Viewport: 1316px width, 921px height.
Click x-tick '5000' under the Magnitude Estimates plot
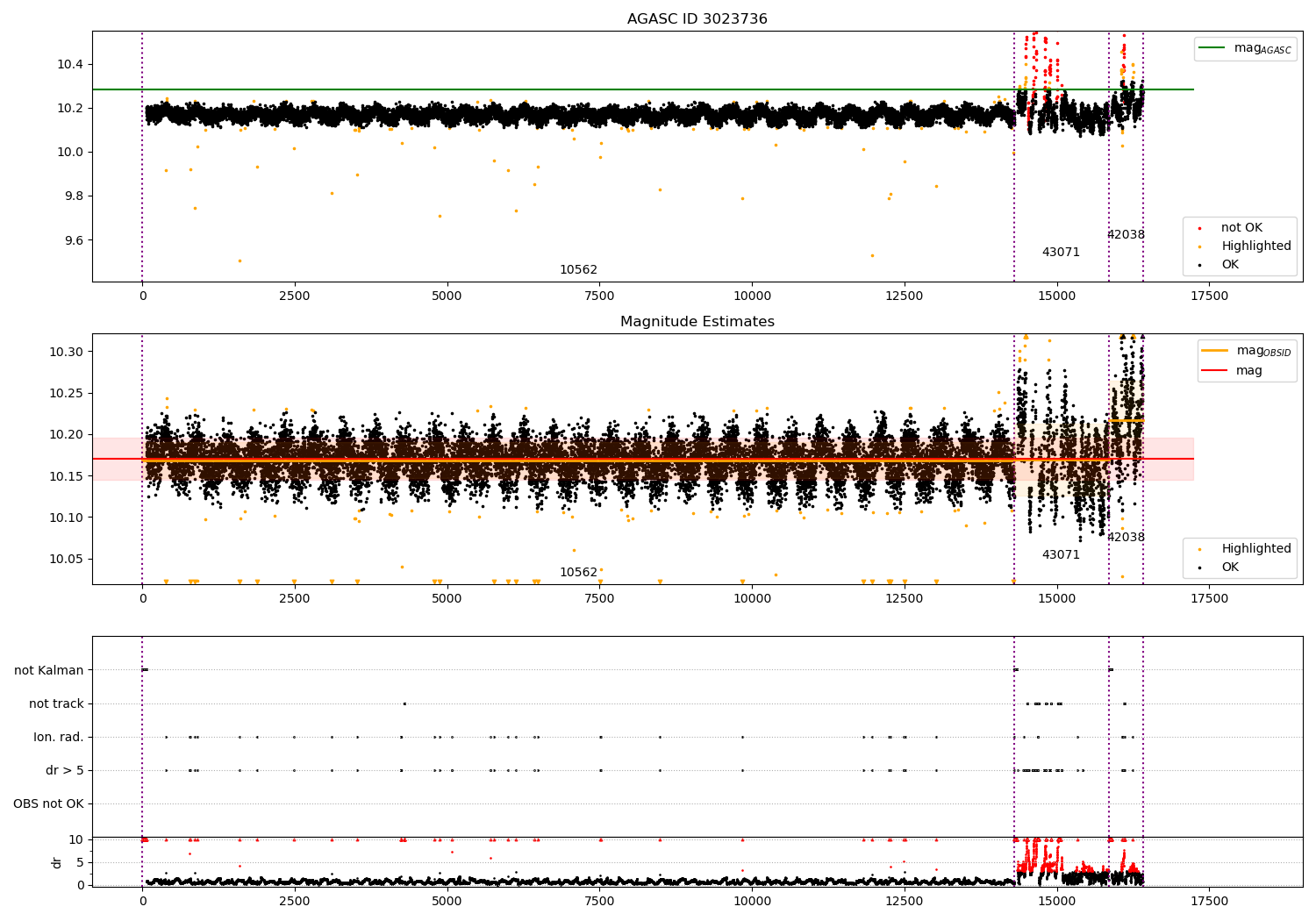pos(447,598)
